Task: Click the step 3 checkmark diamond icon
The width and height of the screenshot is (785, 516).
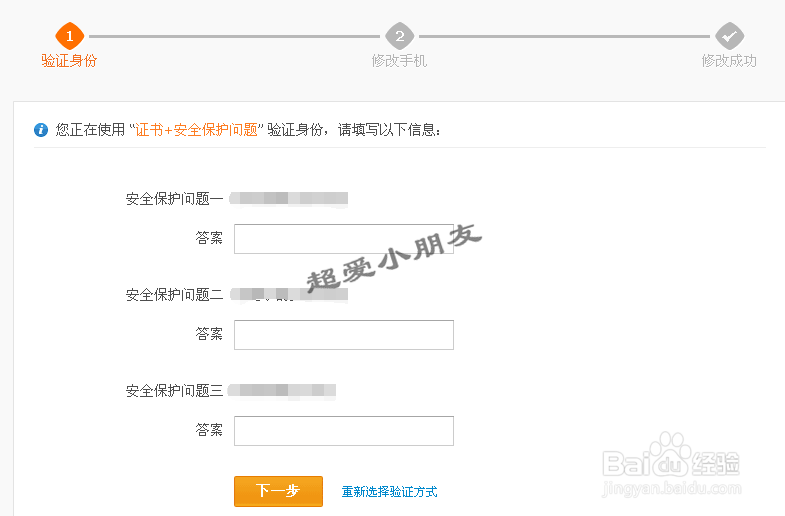Action: click(729, 37)
